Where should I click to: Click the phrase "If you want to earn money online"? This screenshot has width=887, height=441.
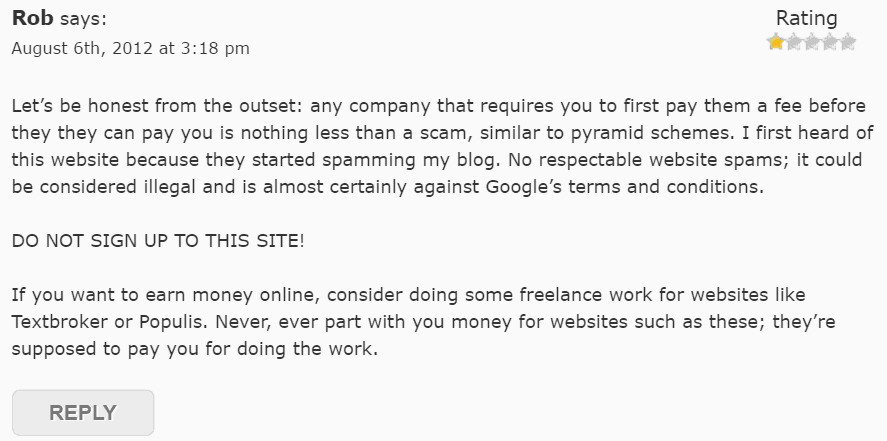[164, 295]
